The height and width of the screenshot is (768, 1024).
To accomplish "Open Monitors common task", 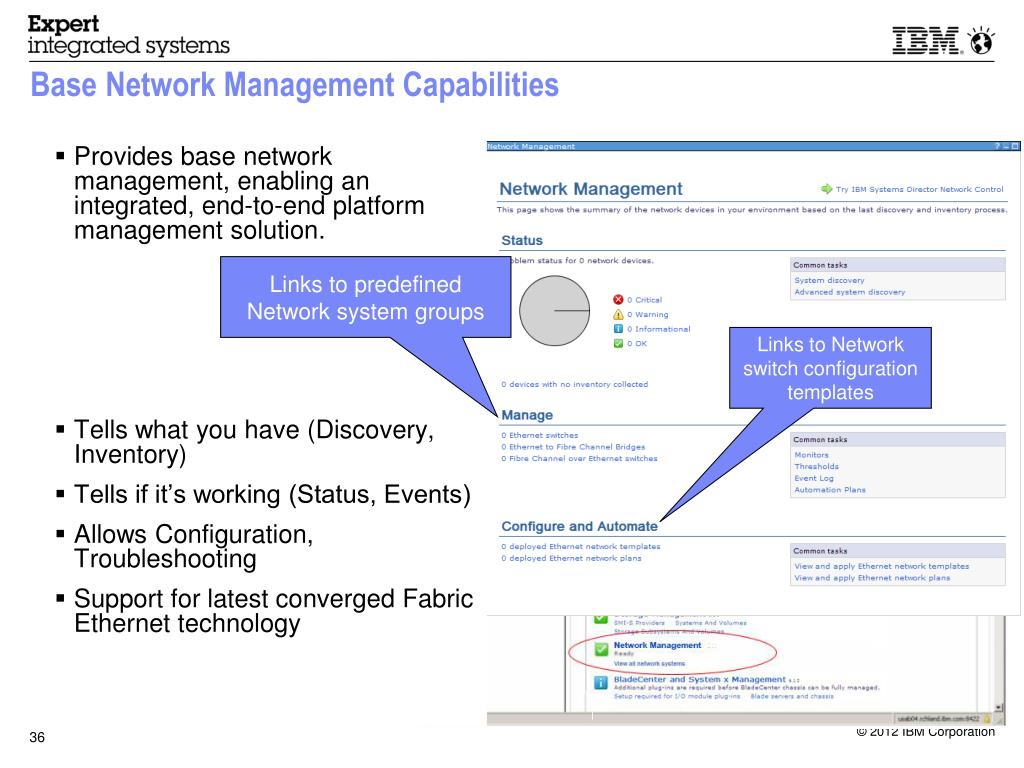I will pyautogui.click(x=811, y=455).
